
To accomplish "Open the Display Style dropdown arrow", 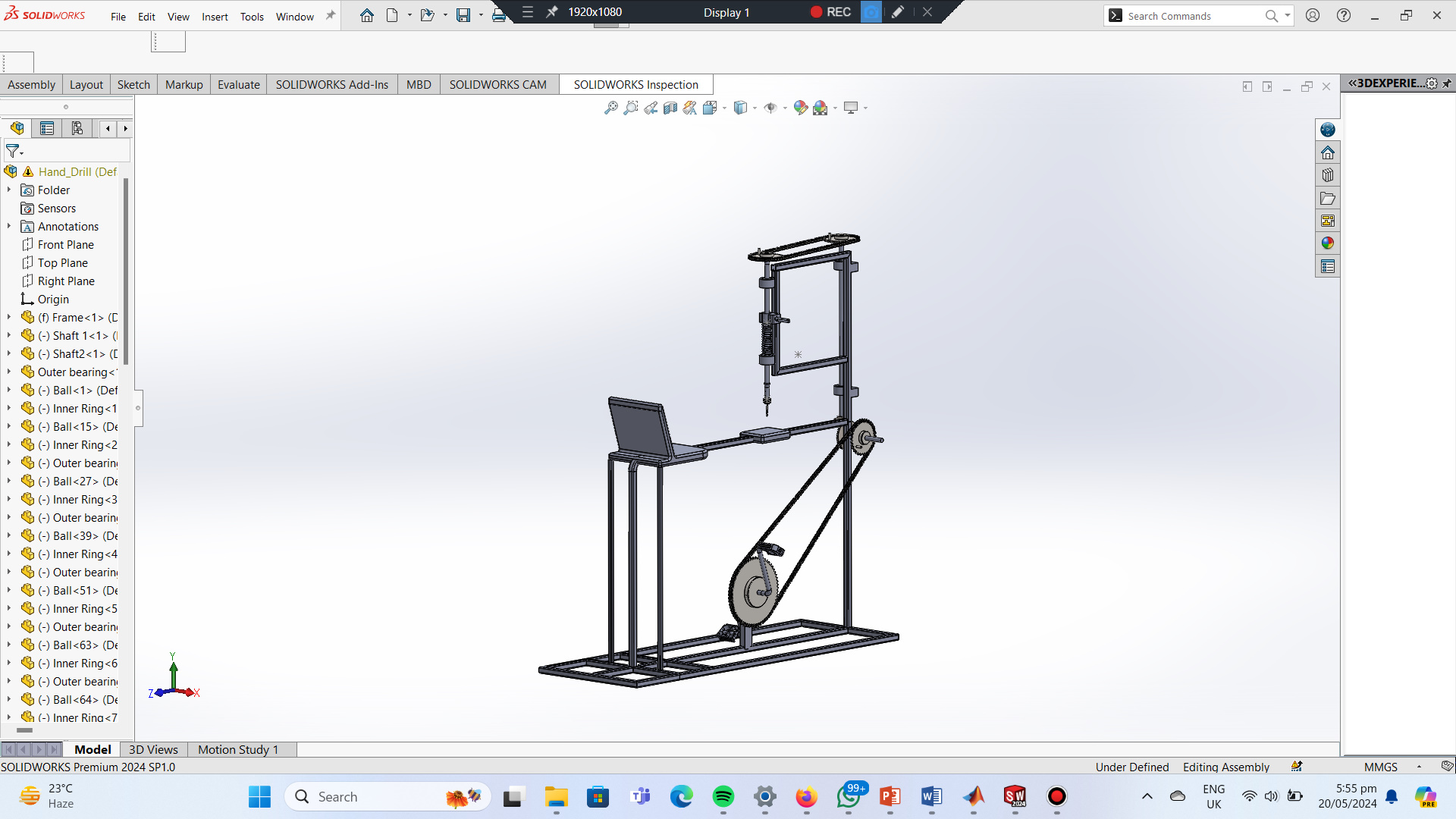I will 755,108.
